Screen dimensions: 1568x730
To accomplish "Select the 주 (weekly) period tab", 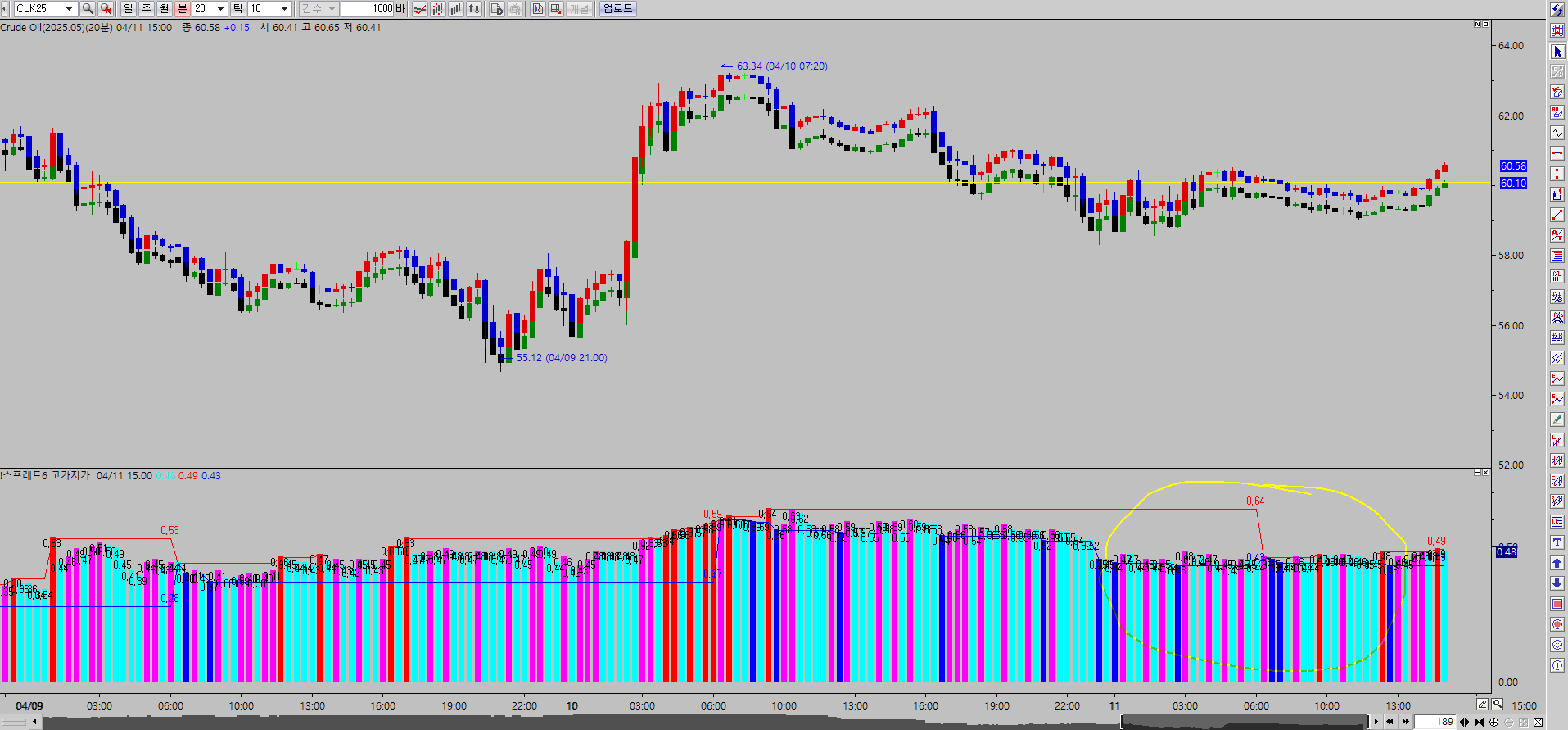I will point(146,8).
